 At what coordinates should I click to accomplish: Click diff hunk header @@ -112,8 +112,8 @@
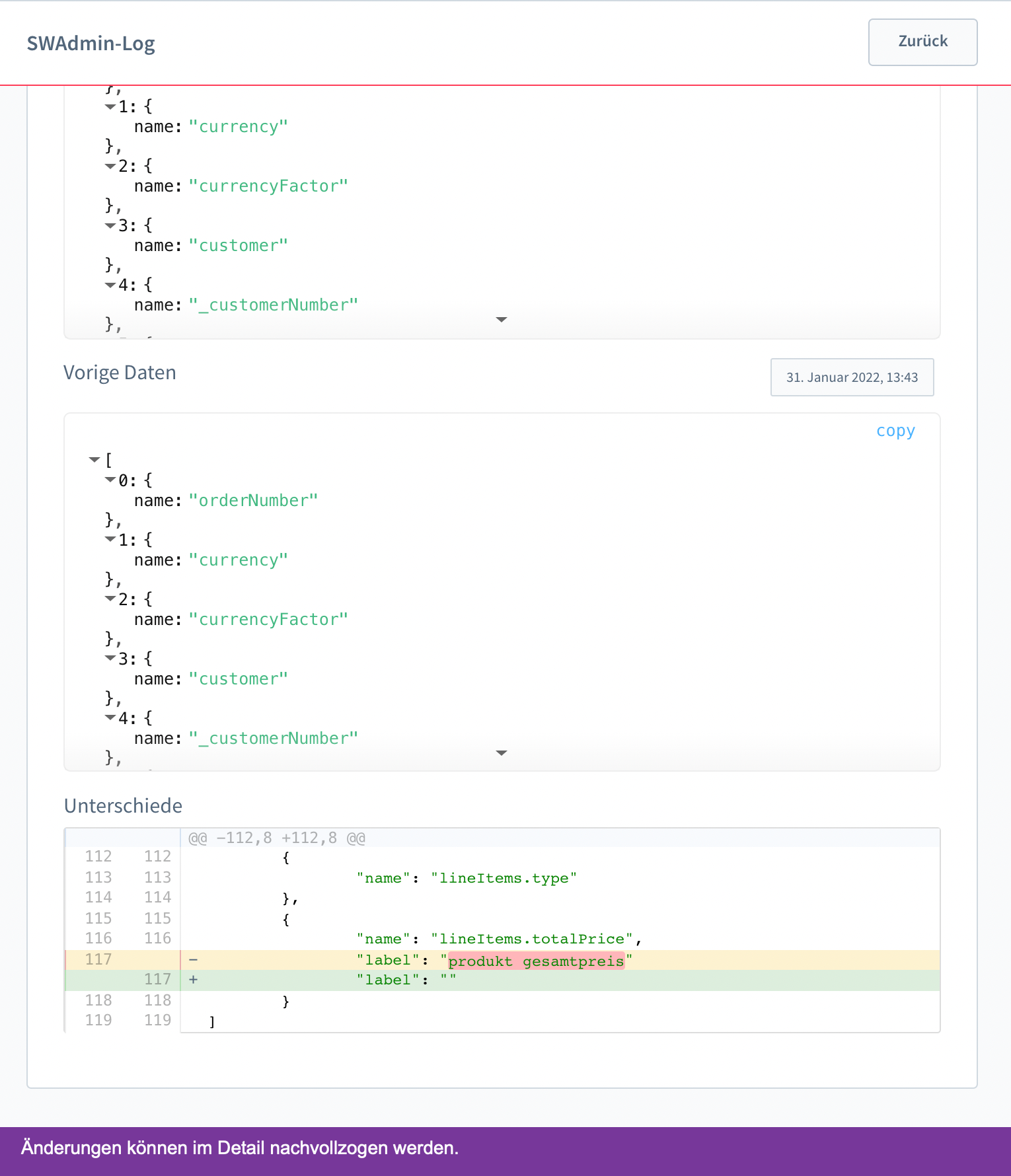277,838
